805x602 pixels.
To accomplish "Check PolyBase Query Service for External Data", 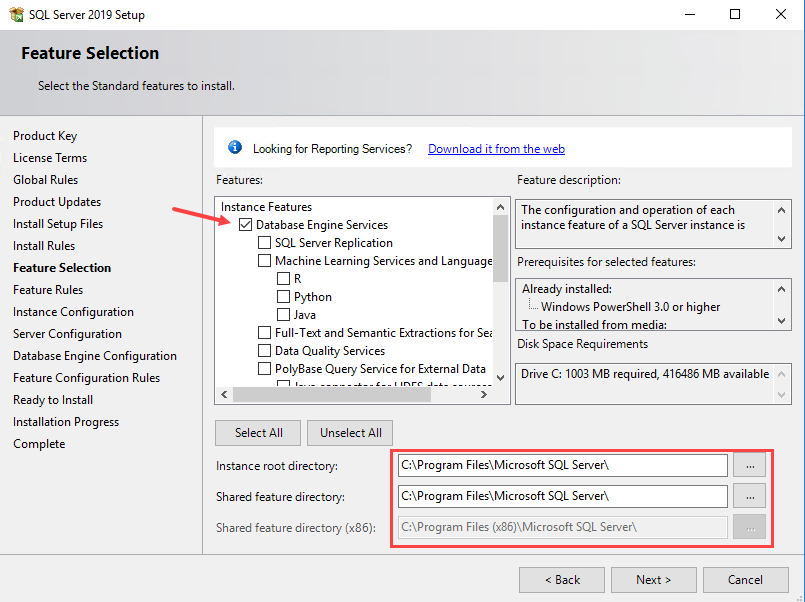I will pyautogui.click(x=264, y=369).
